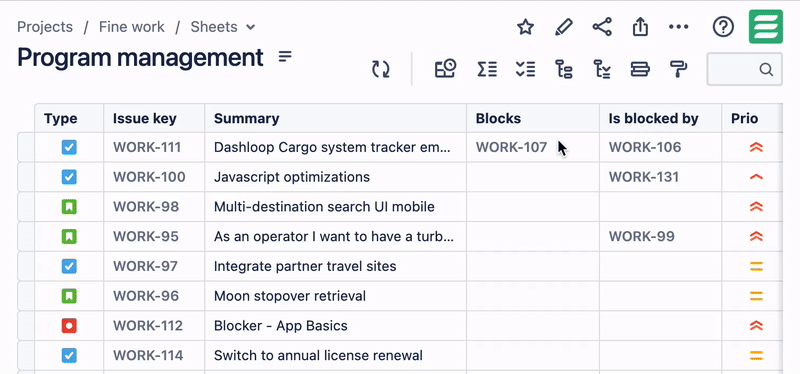Open the paint roller formatting icon
Screen dimensions: 800x374
coord(679,69)
